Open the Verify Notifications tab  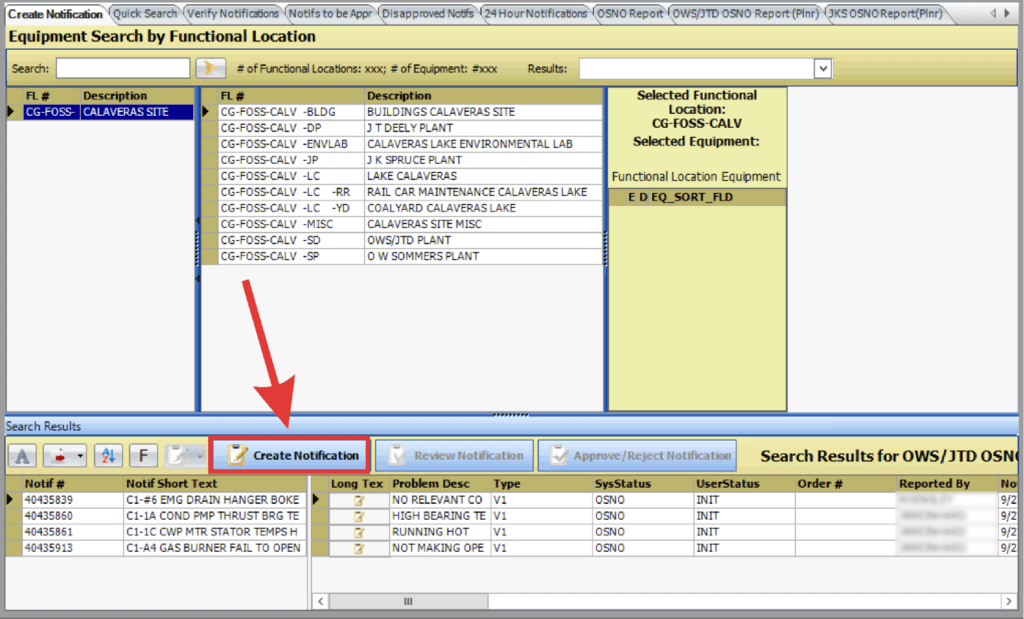233,14
